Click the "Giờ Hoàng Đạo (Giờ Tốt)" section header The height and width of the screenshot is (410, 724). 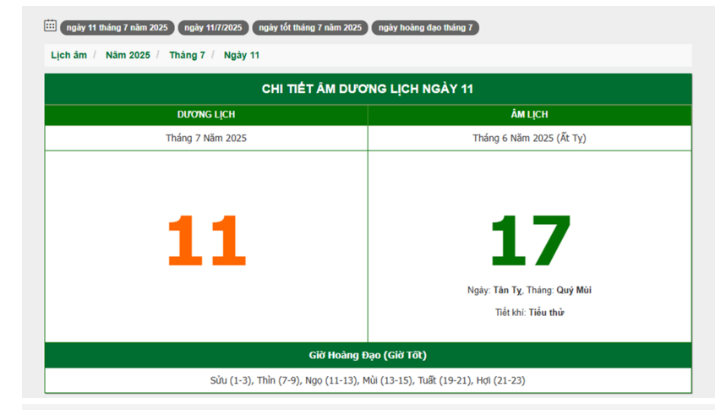[x=367, y=355]
